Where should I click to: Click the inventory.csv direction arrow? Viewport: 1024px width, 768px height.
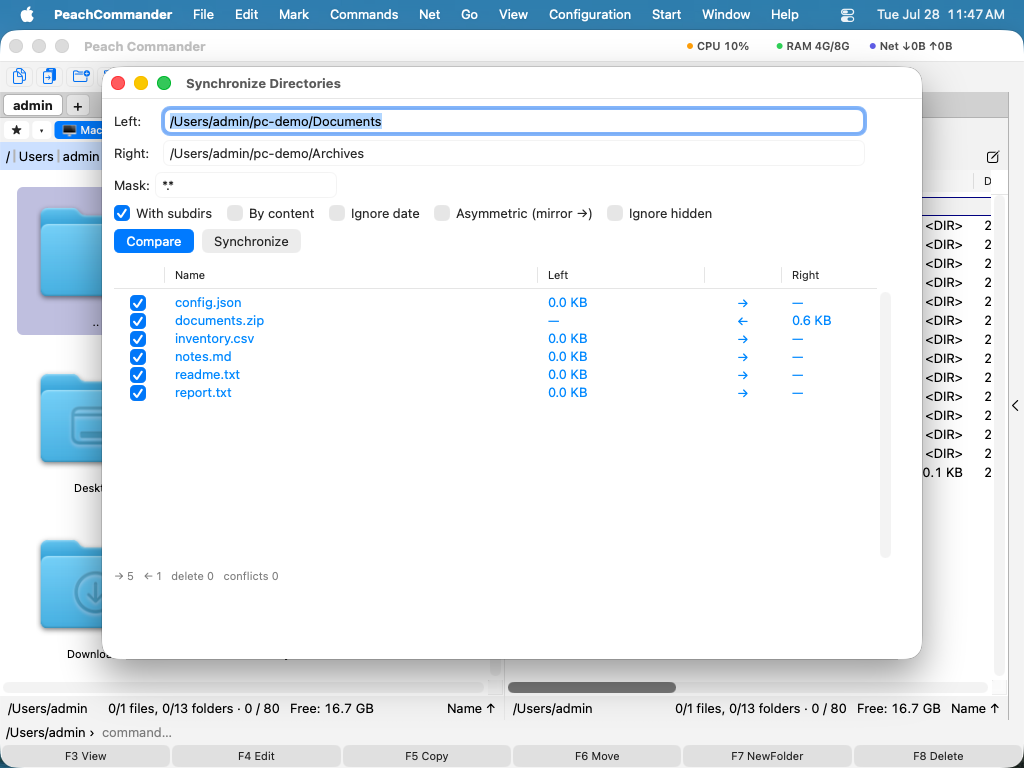[743, 339]
